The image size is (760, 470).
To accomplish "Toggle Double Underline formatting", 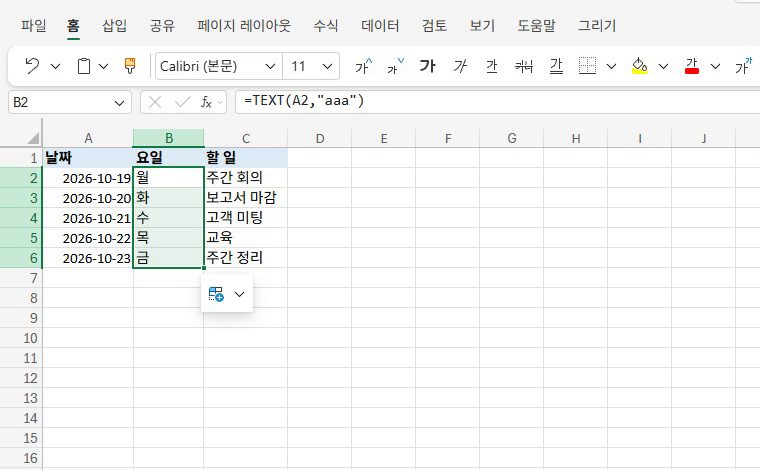I will pyautogui.click(x=556, y=66).
